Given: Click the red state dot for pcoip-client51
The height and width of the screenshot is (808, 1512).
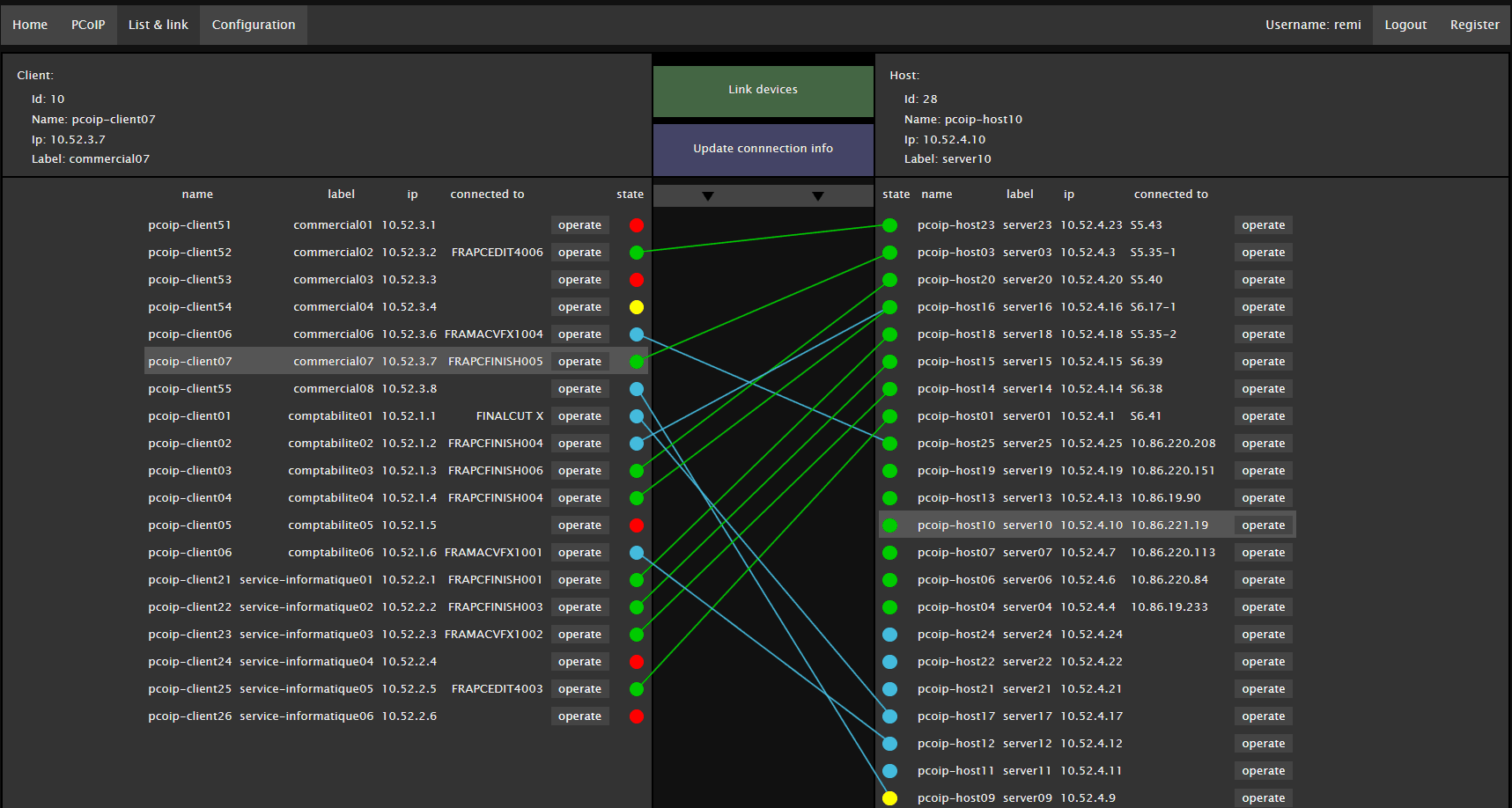Looking at the screenshot, I should [637, 225].
